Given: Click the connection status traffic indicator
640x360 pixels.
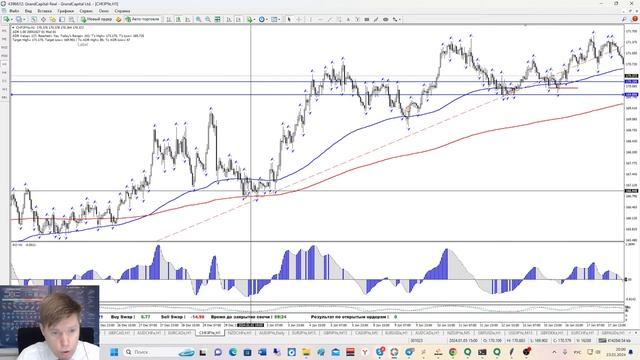Looking at the screenshot, I should (x=614, y=340).
